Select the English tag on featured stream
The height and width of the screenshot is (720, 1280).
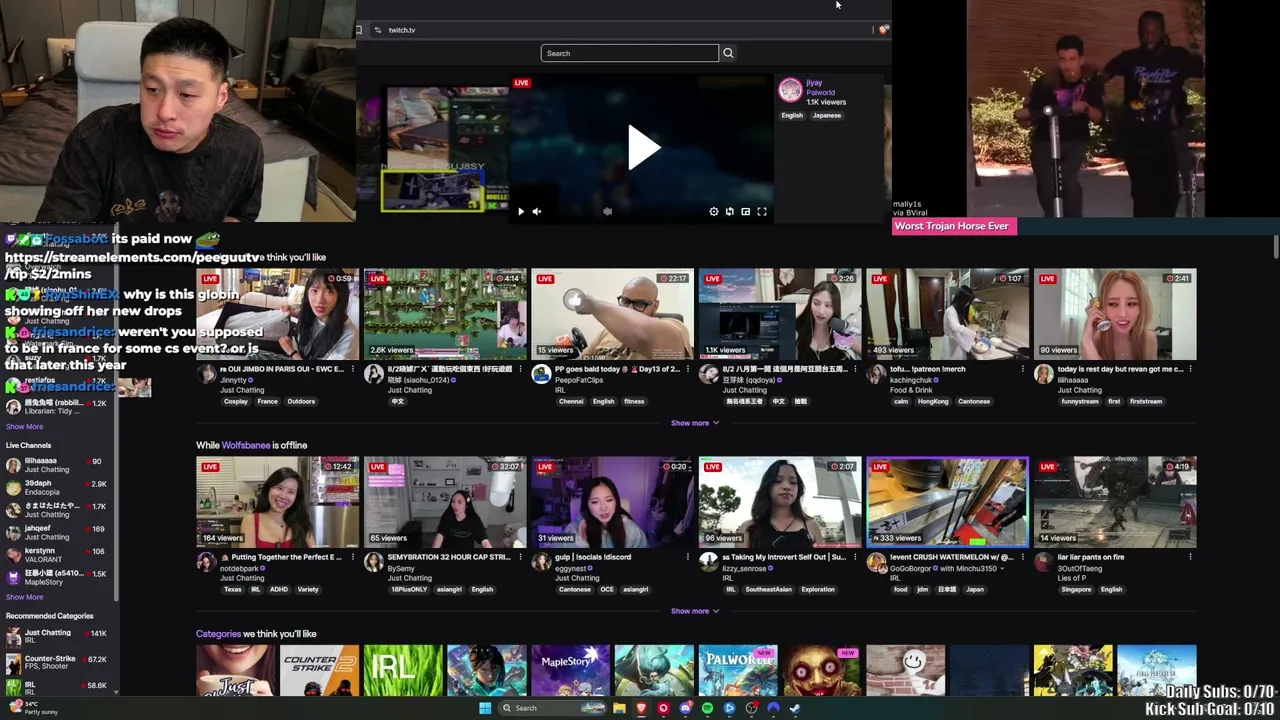click(x=792, y=115)
